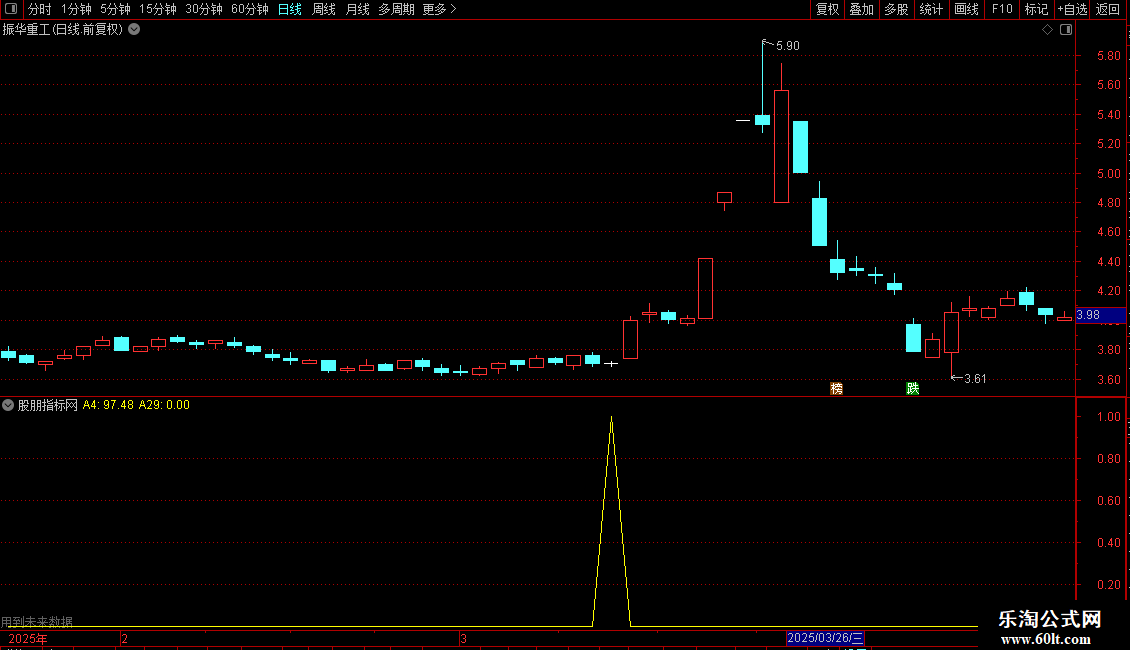Open the 统计 statistics tool

click(930, 9)
